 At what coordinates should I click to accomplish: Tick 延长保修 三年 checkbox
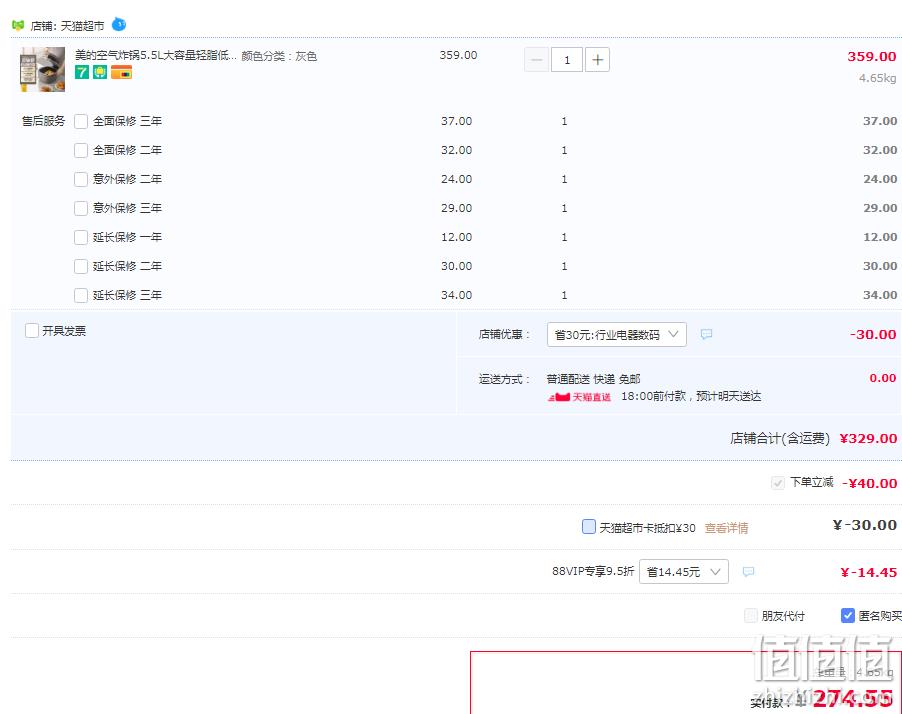coord(81,295)
